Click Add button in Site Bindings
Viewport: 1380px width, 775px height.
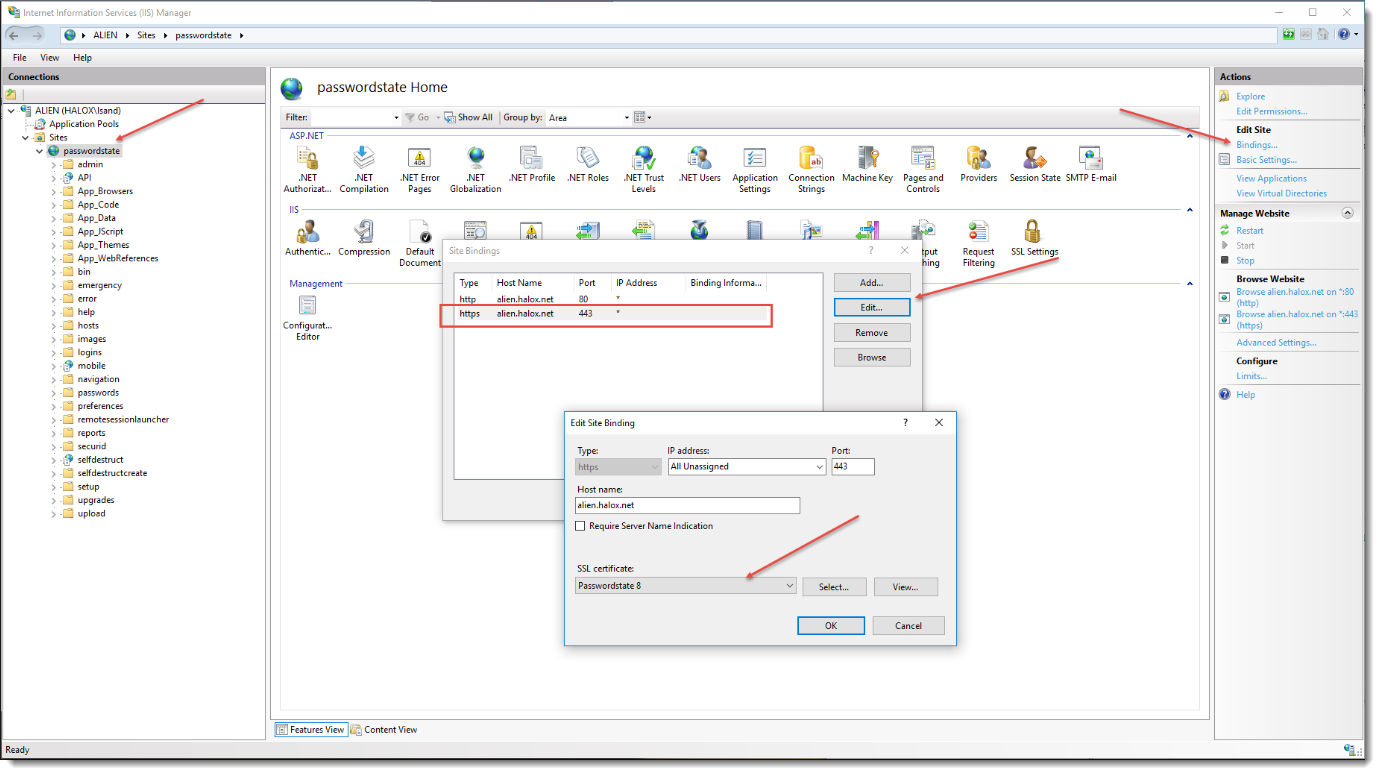872,283
